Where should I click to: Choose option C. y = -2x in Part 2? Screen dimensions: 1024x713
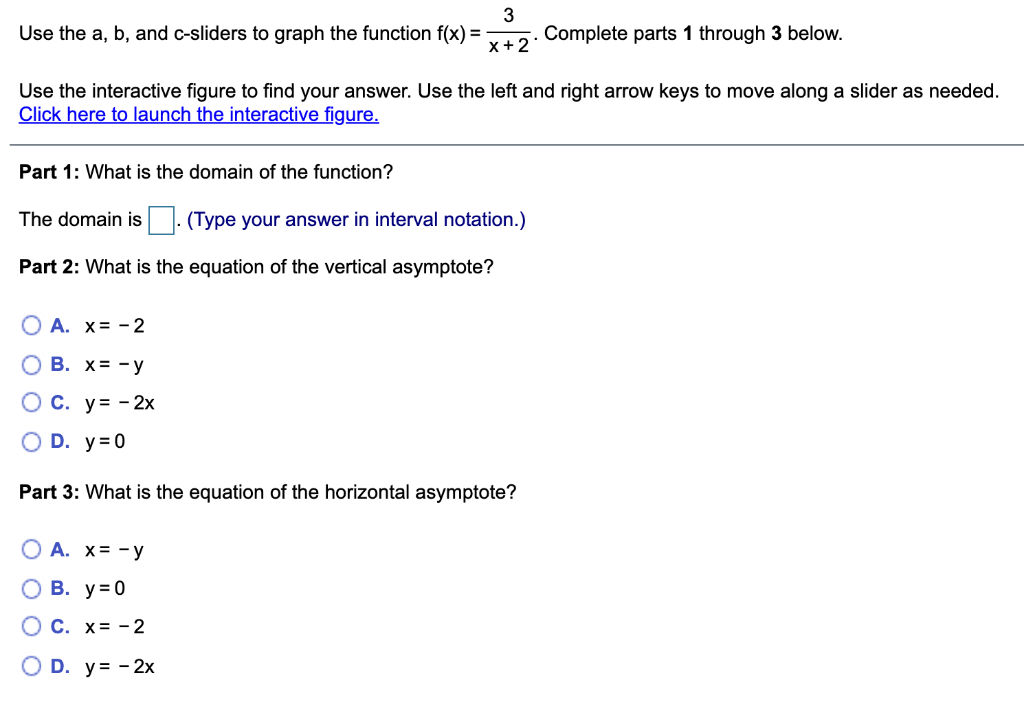tap(31, 402)
